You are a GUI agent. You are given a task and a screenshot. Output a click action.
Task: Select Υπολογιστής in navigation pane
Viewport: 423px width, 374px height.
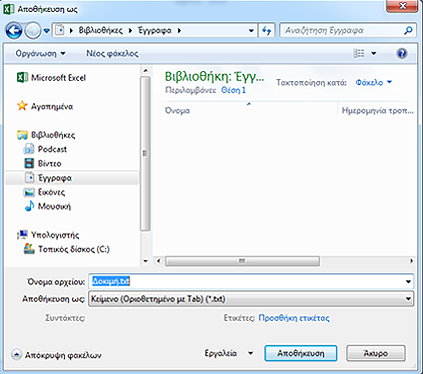pos(55,235)
